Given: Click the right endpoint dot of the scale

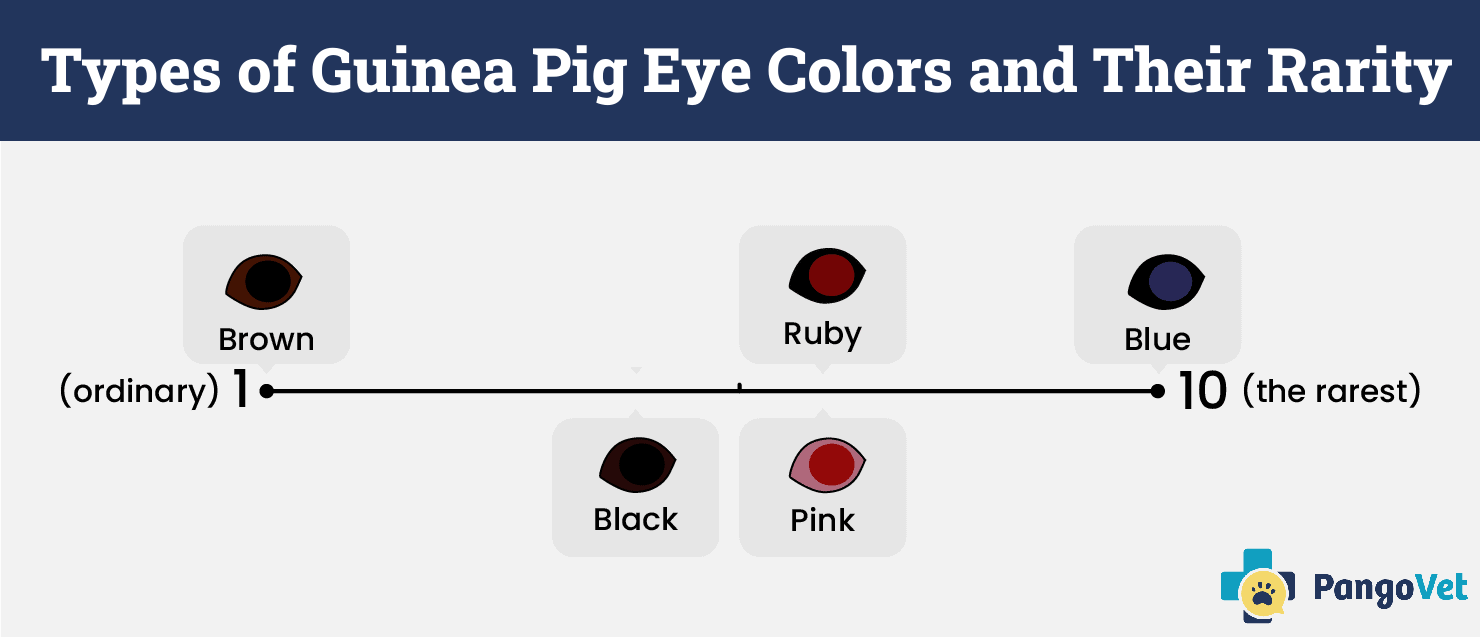Looking at the screenshot, I should click(1157, 391).
